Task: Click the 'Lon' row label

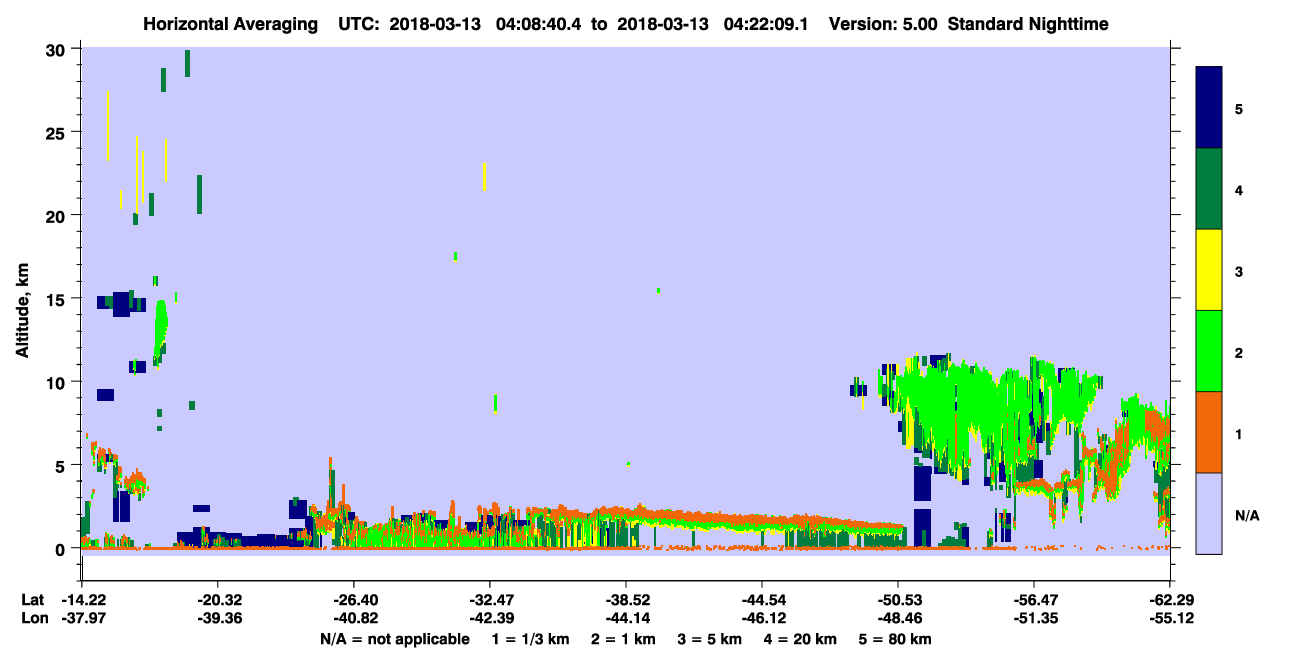Action: (x=33, y=619)
